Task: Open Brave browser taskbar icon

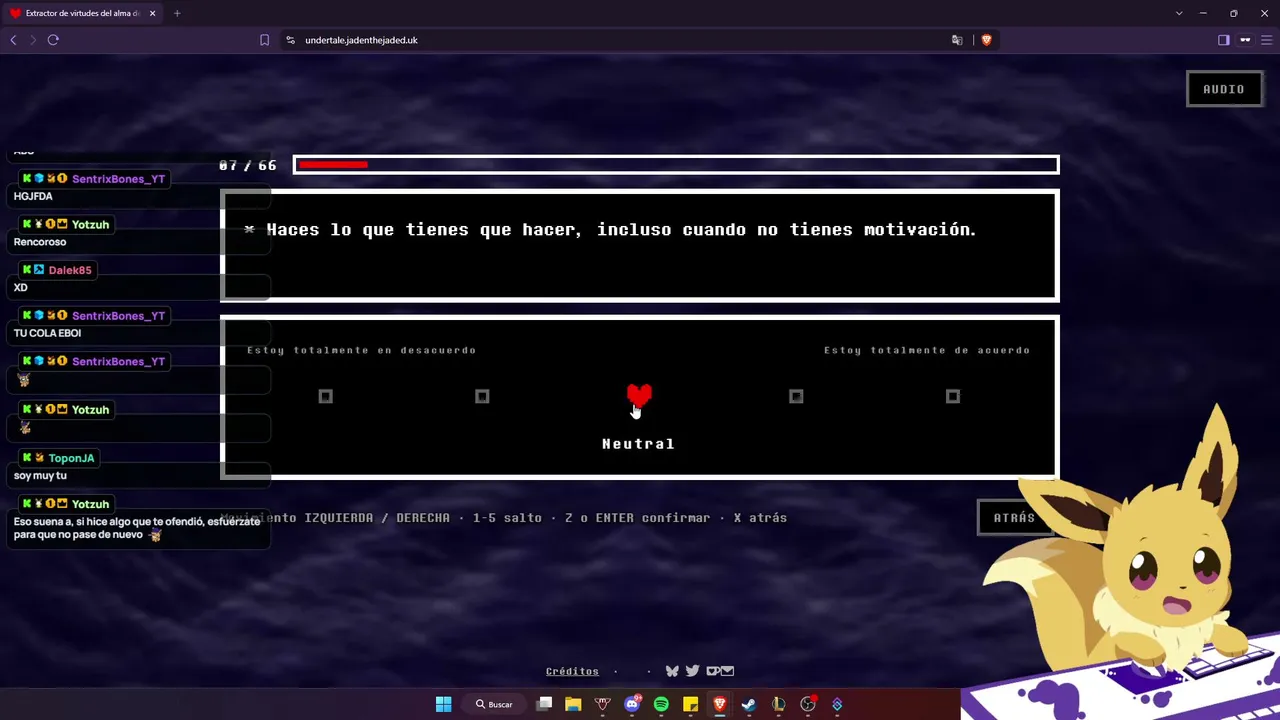Action: point(719,704)
